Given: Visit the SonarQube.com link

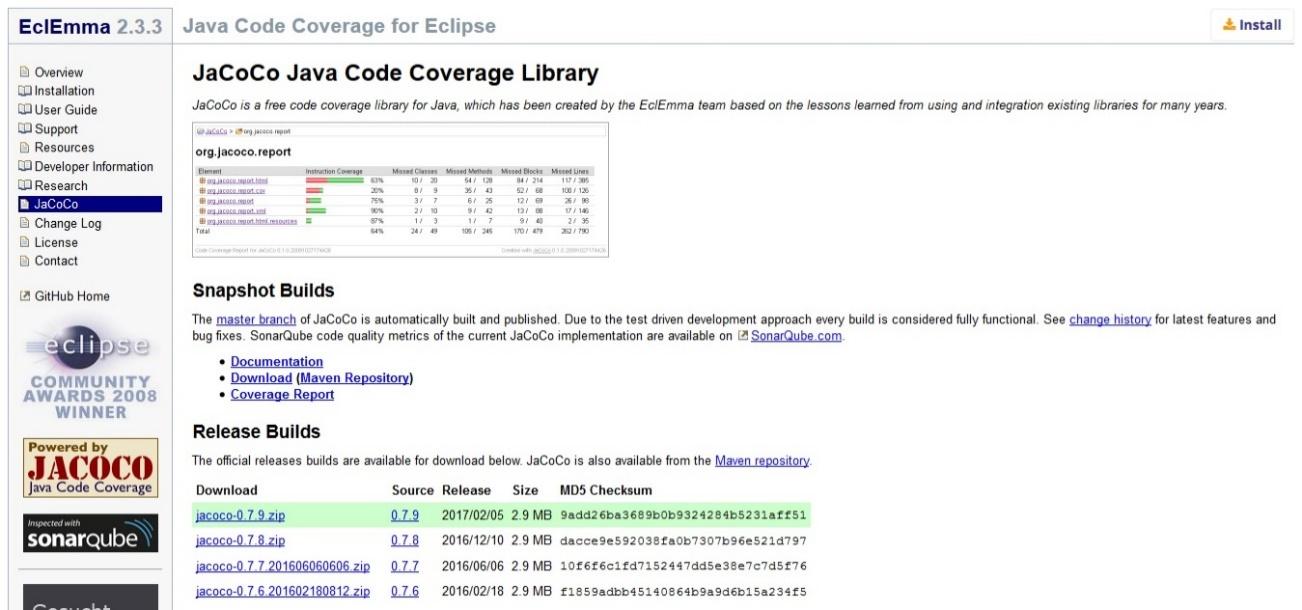Looking at the screenshot, I should [x=797, y=336].
